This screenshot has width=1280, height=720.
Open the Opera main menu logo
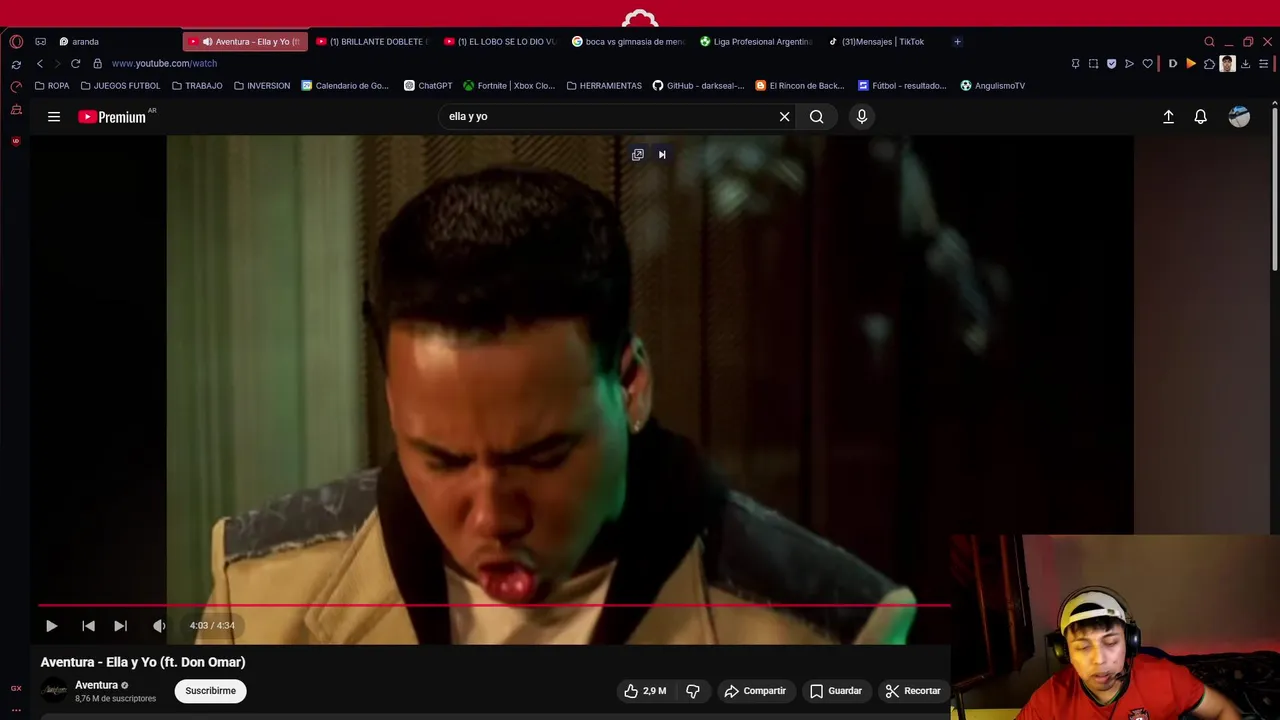coord(16,42)
